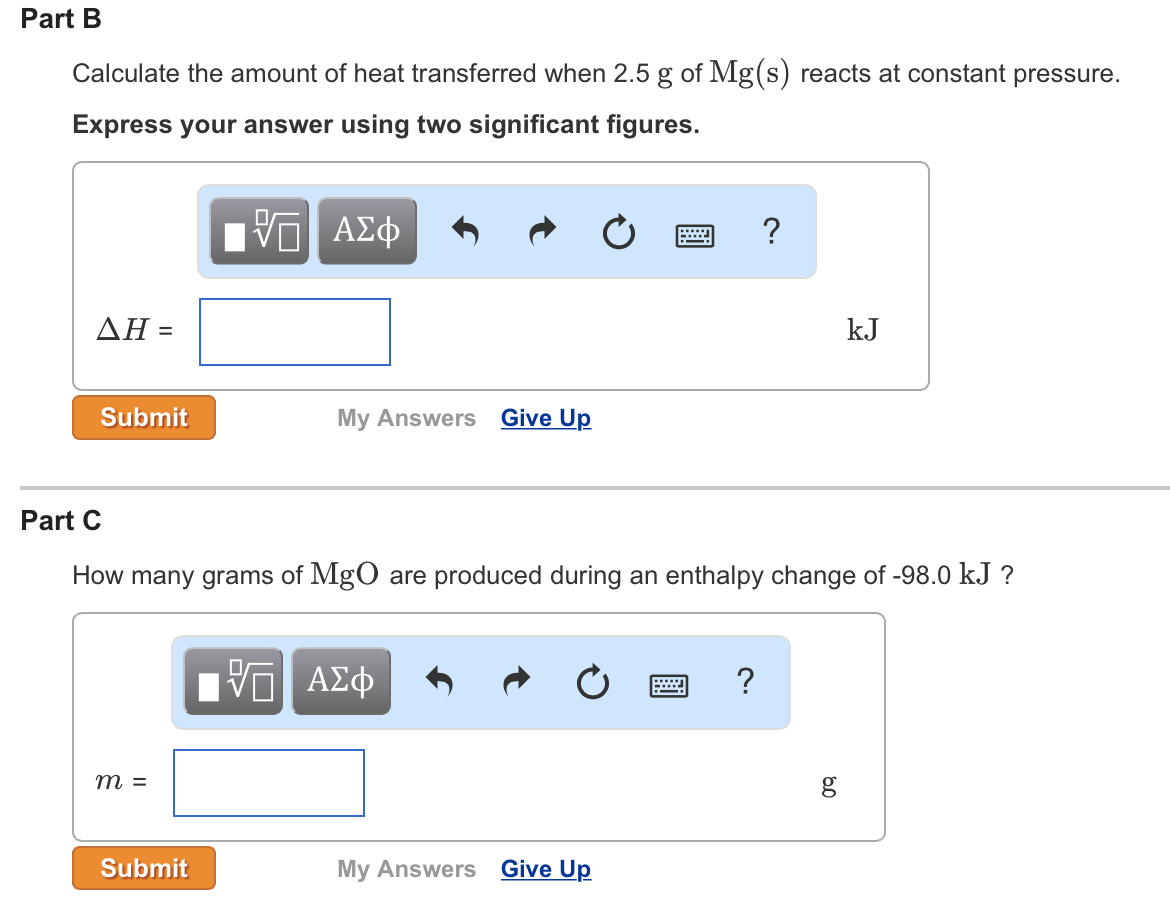Reset the Part B answer with the reset icon
This screenshot has width=1170, height=922.
click(x=618, y=231)
